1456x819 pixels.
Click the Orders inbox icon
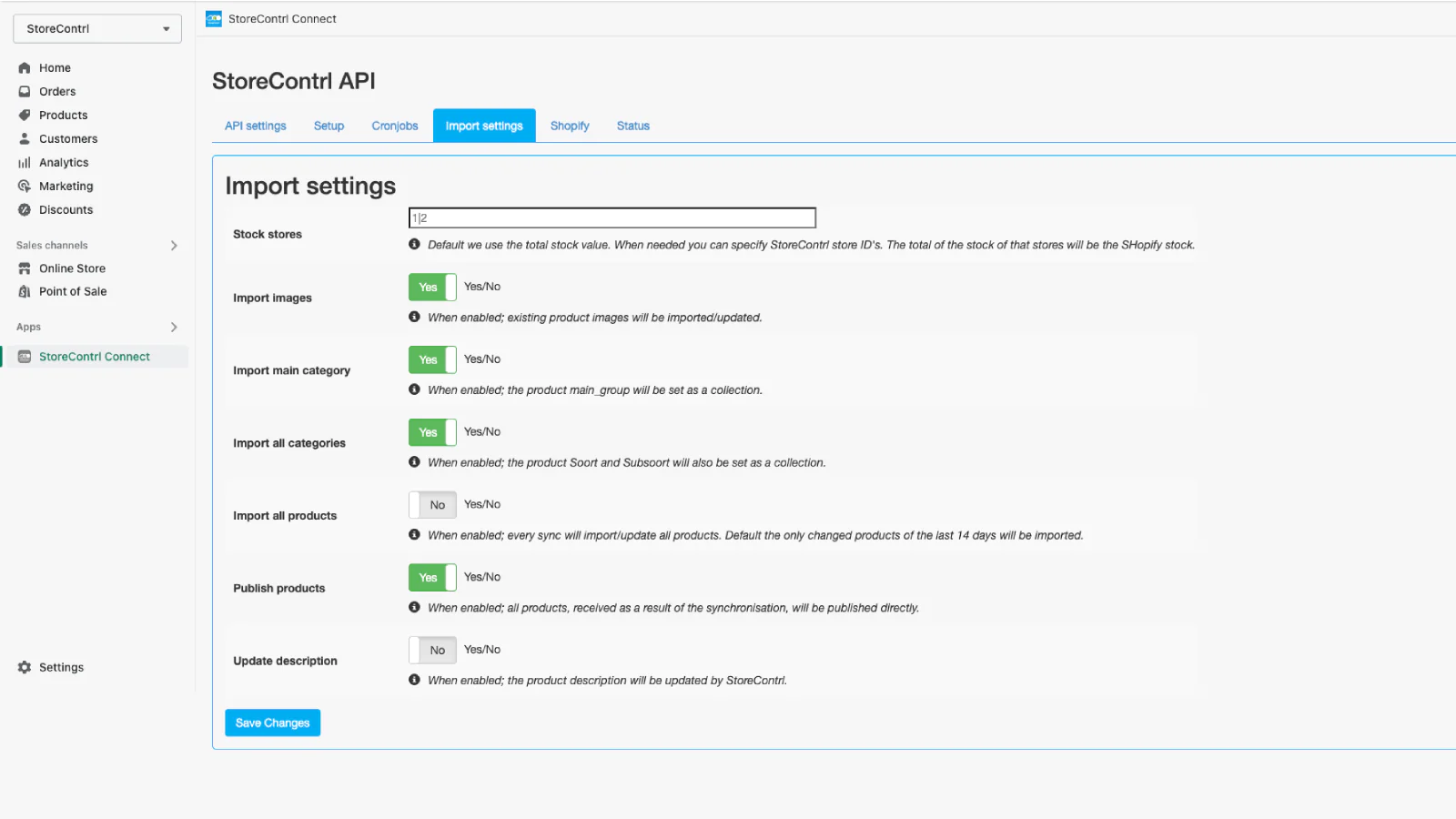point(25,92)
